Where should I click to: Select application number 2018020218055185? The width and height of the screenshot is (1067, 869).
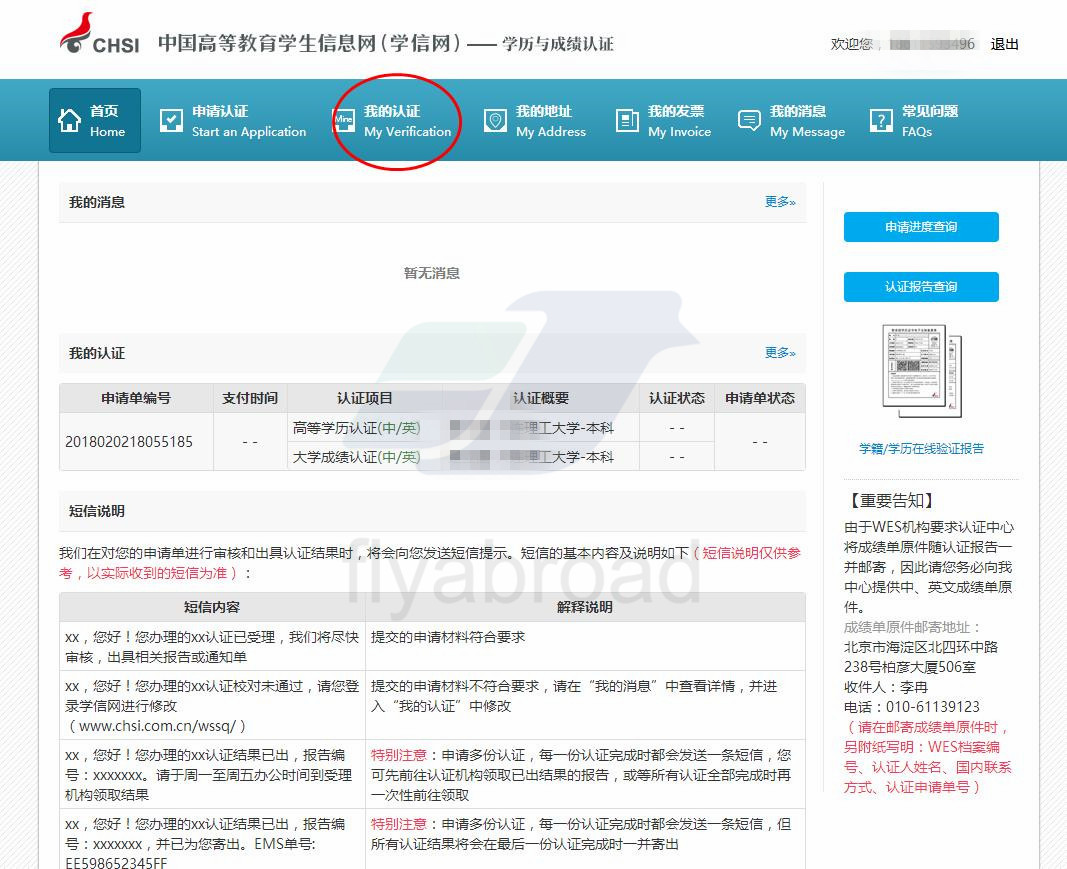click(129, 442)
